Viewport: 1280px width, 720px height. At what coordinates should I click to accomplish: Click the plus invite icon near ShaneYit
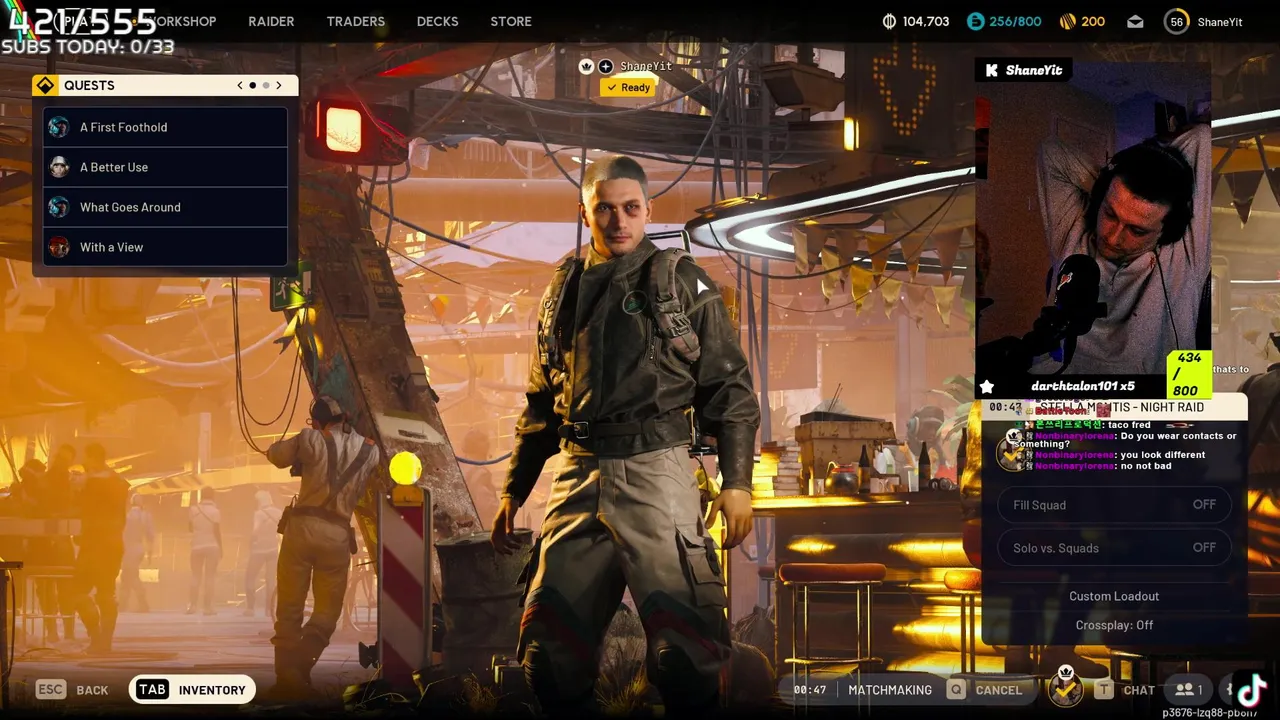[x=606, y=66]
